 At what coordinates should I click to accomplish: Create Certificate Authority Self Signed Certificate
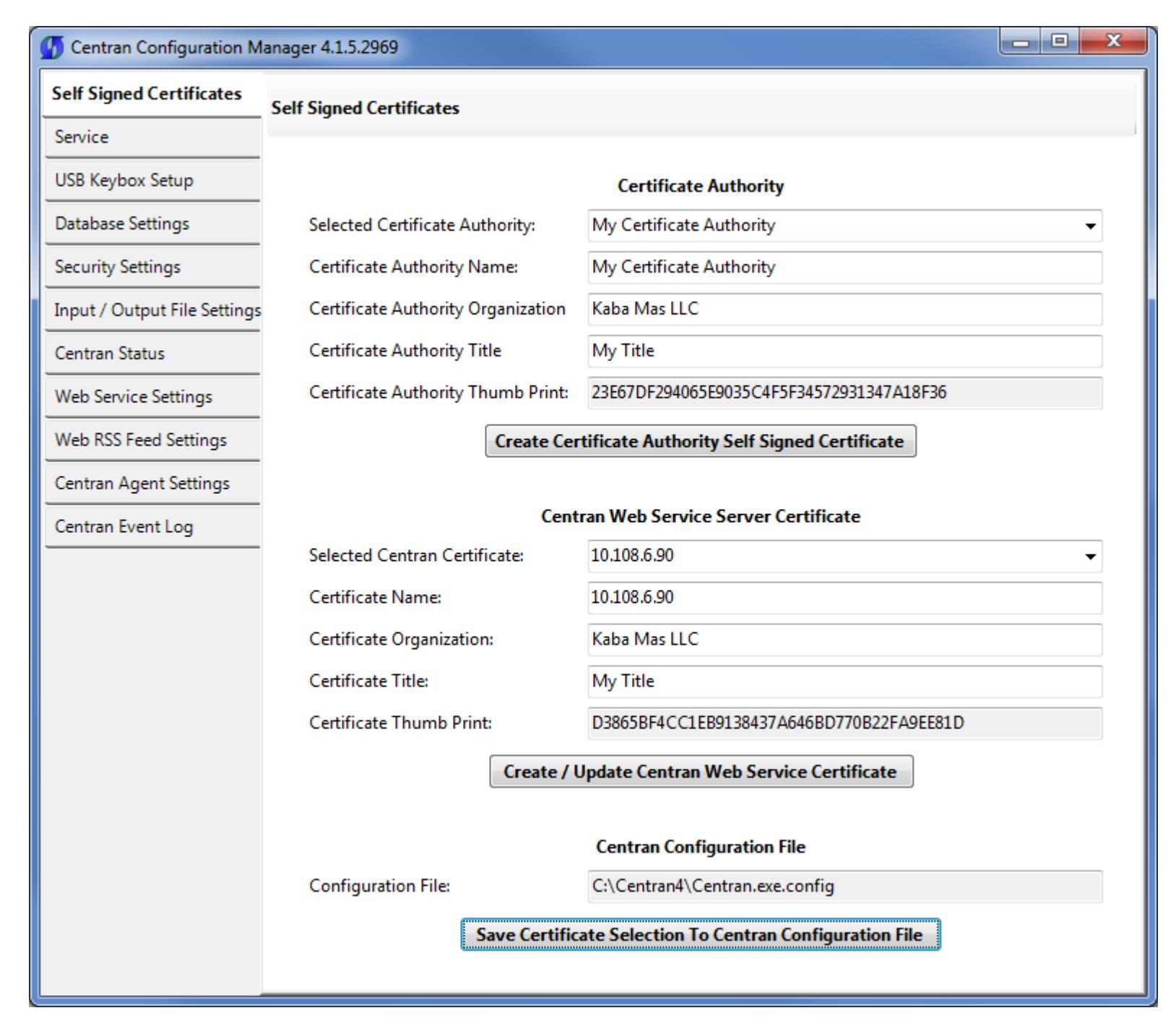click(701, 441)
